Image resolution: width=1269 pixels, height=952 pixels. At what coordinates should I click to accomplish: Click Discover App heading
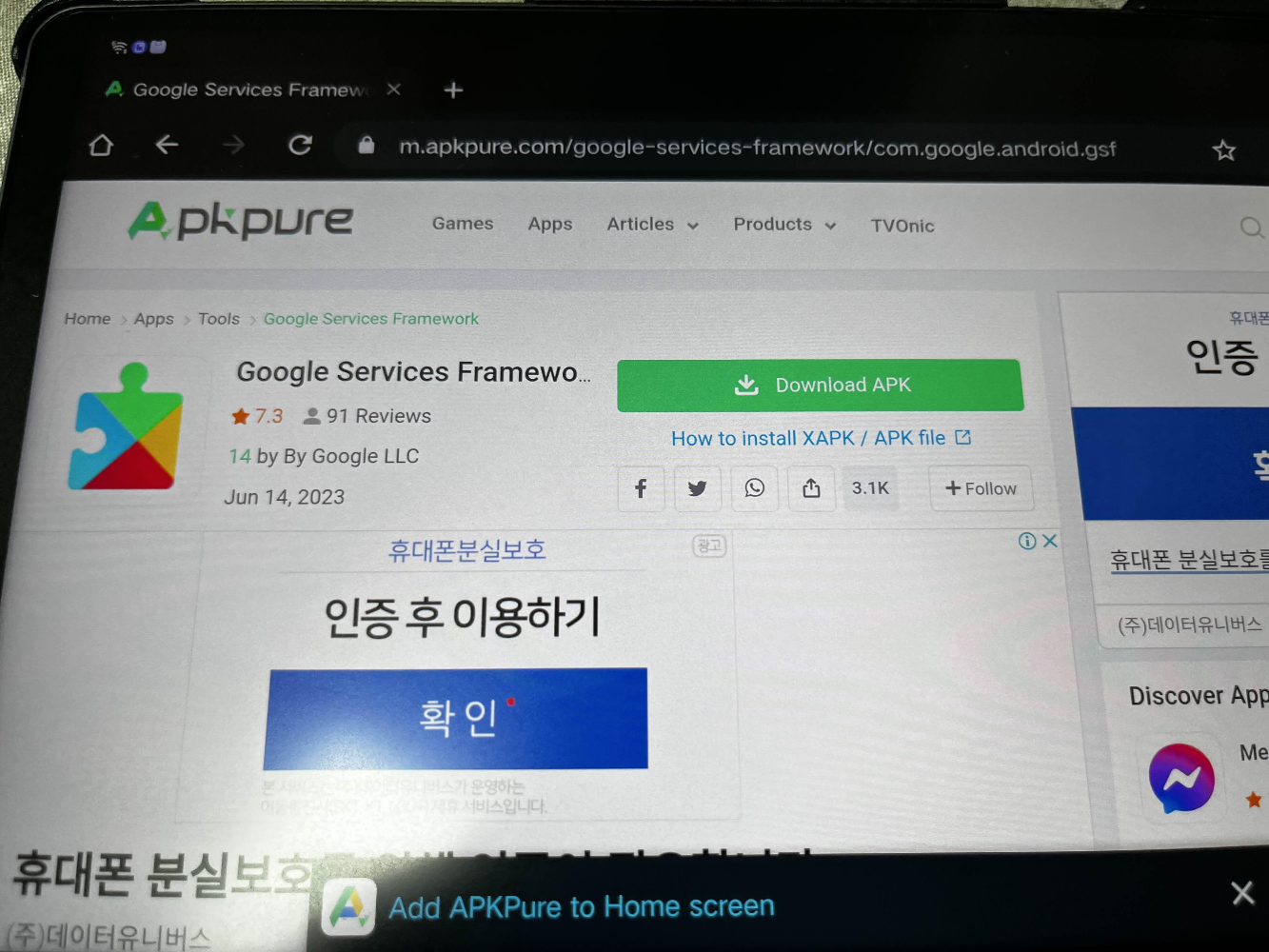tap(1199, 696)
